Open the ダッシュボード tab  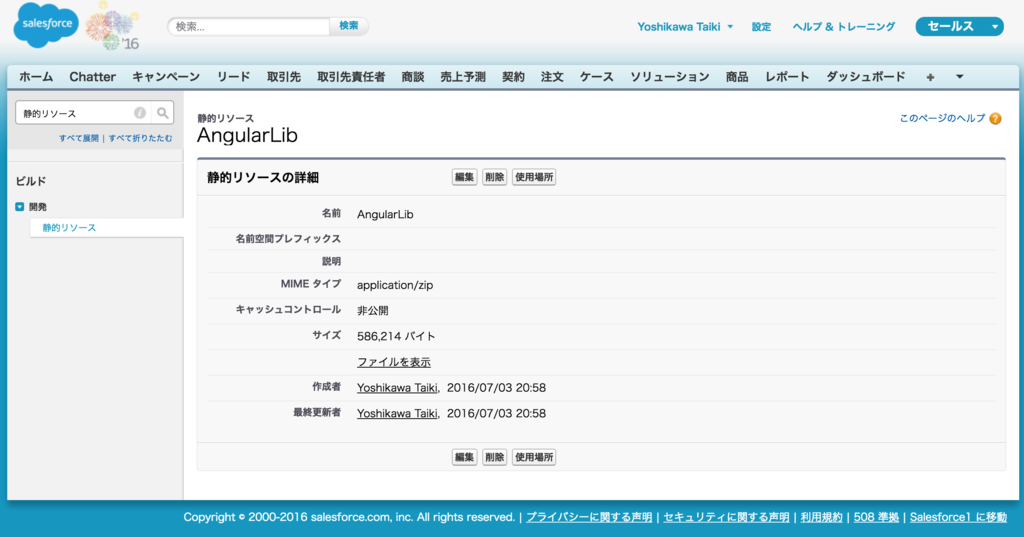click(866, 77)
